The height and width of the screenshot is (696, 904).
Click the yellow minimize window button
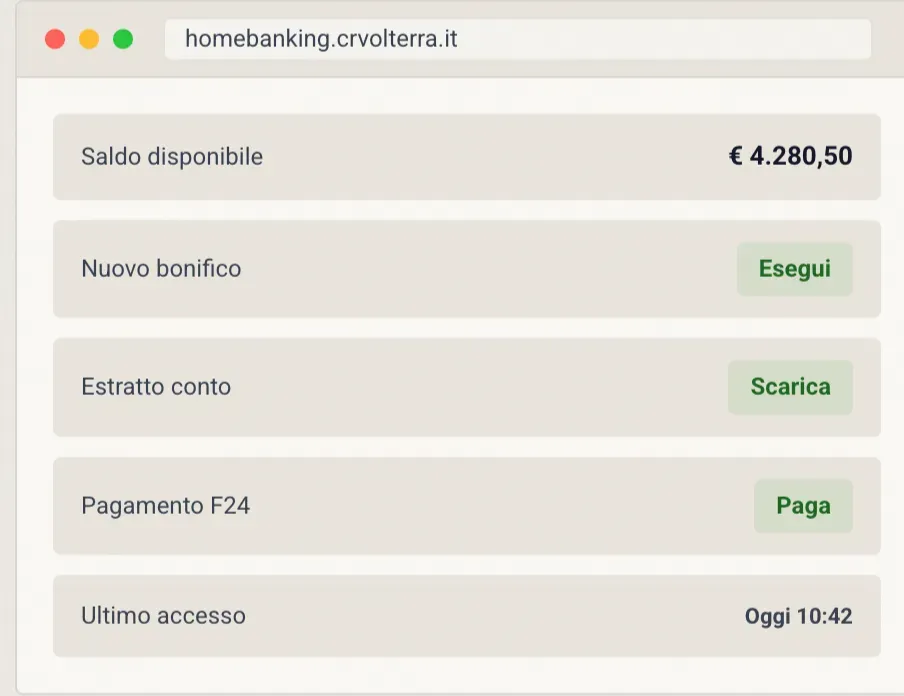point(89,39)
